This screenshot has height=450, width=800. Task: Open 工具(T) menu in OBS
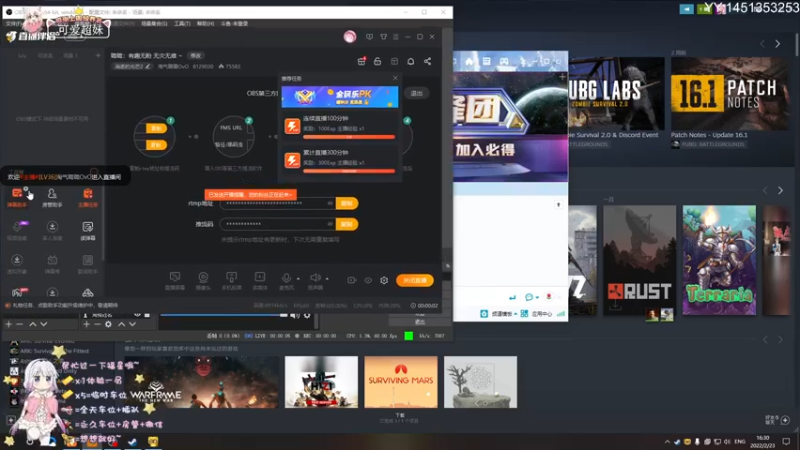coord(182,23)
